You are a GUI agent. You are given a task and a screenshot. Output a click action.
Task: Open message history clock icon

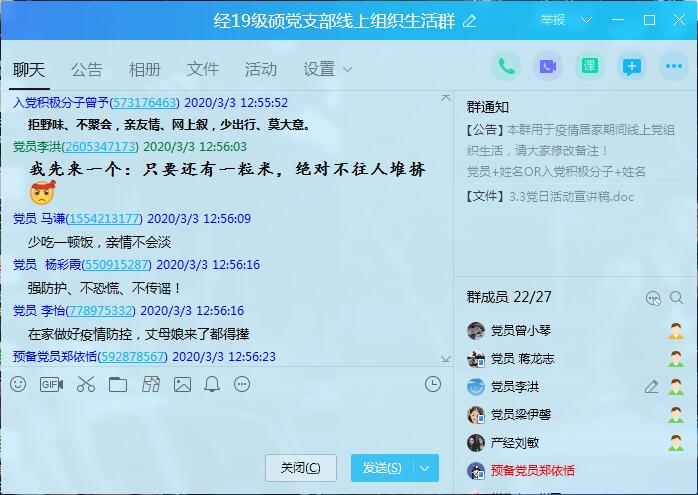[x=433, y=384]
